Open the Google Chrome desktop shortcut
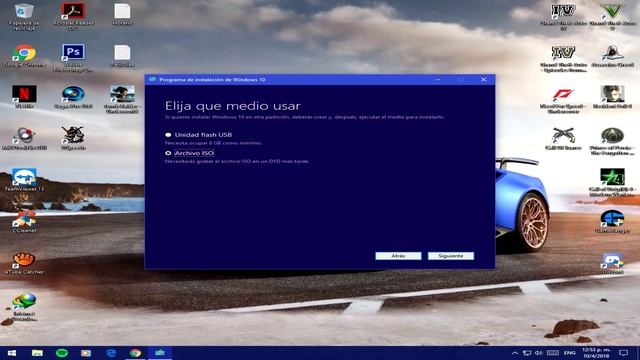 coord(24,56)
